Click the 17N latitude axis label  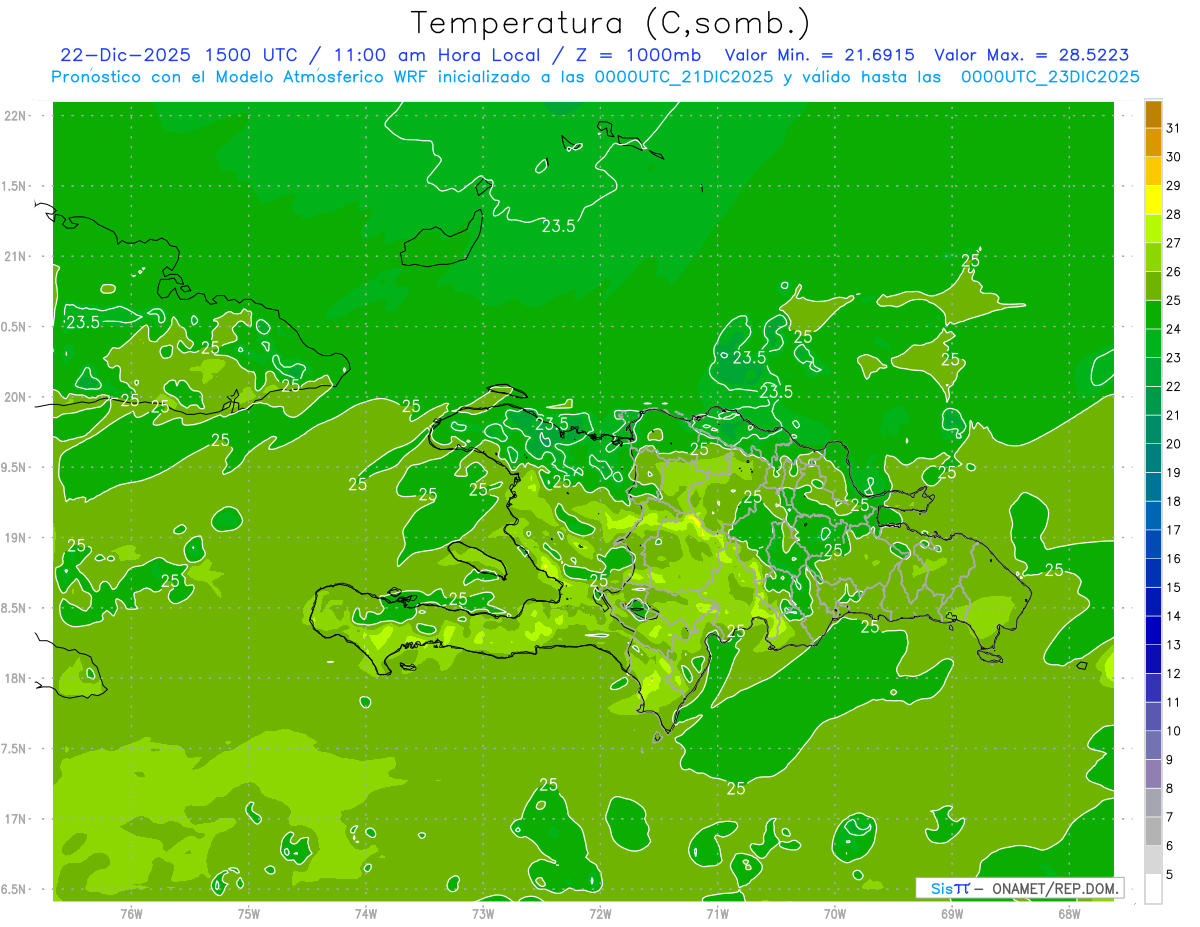coord(15,819)
